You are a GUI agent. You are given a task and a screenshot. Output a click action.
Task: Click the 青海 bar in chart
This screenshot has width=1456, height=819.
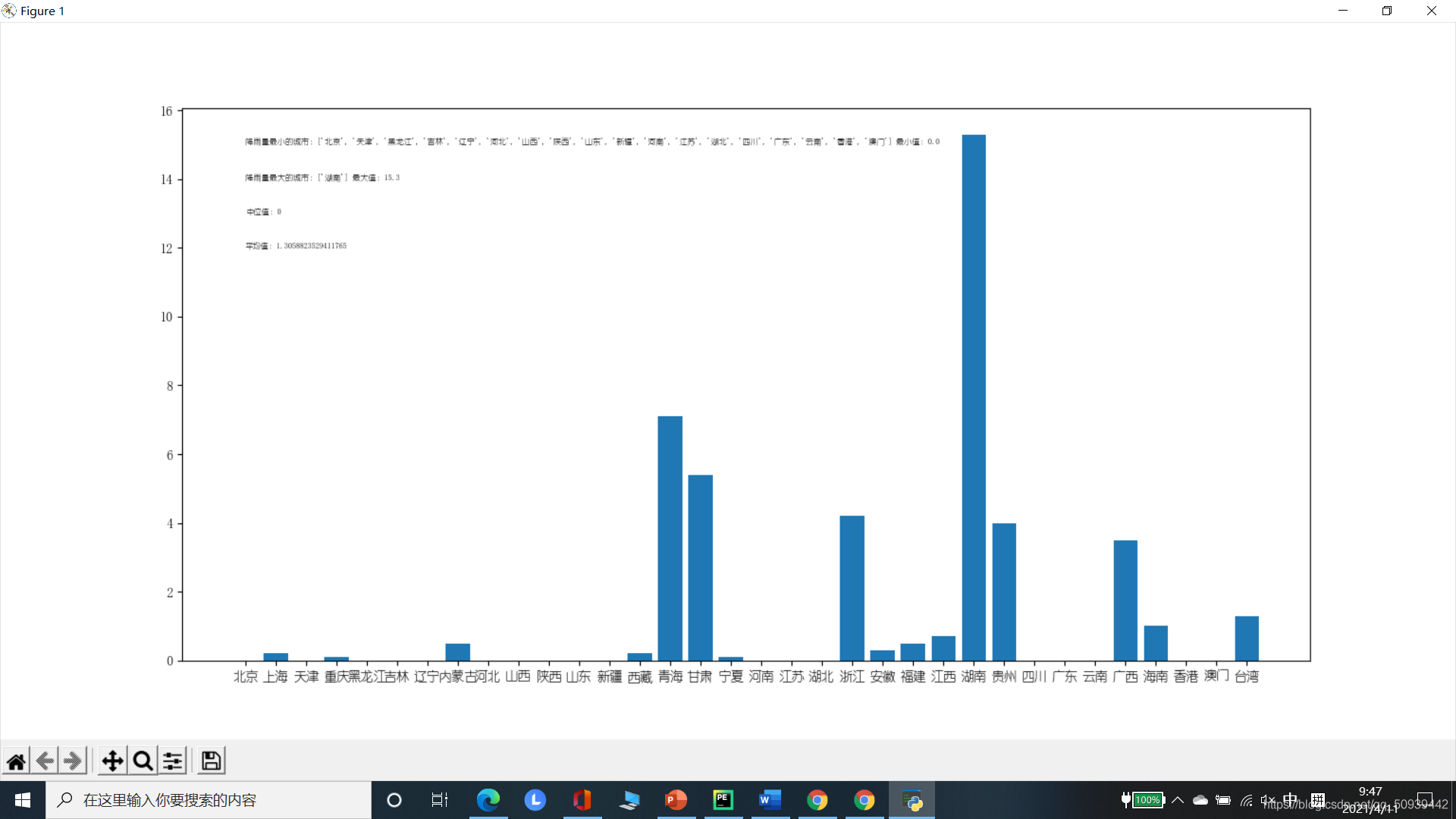click(670, 538)
